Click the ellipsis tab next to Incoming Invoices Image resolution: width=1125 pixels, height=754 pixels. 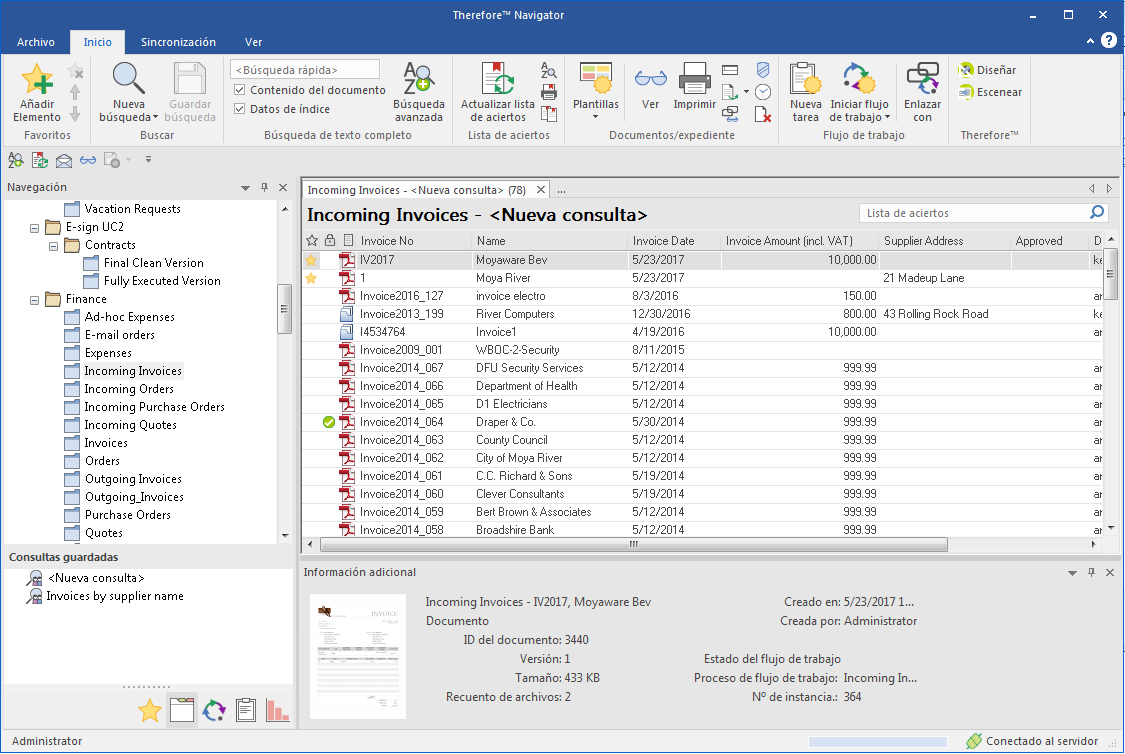561,190
